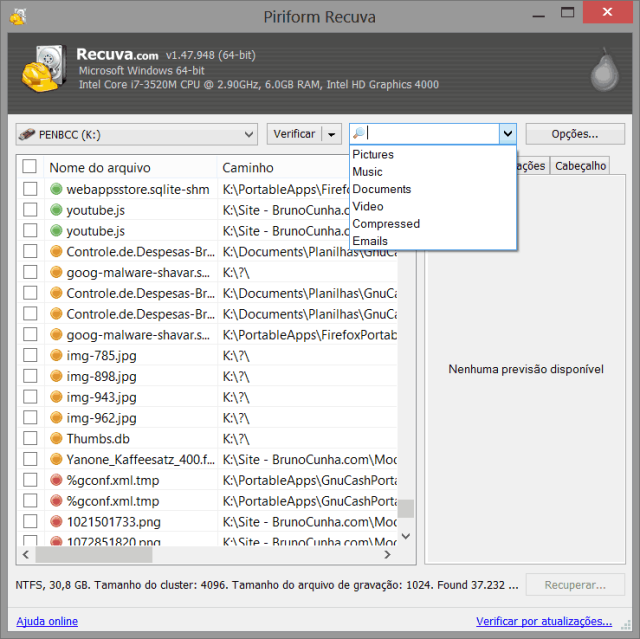Click the magnifier icon in the filter box

pyautogui.click(x=359, y=133)
